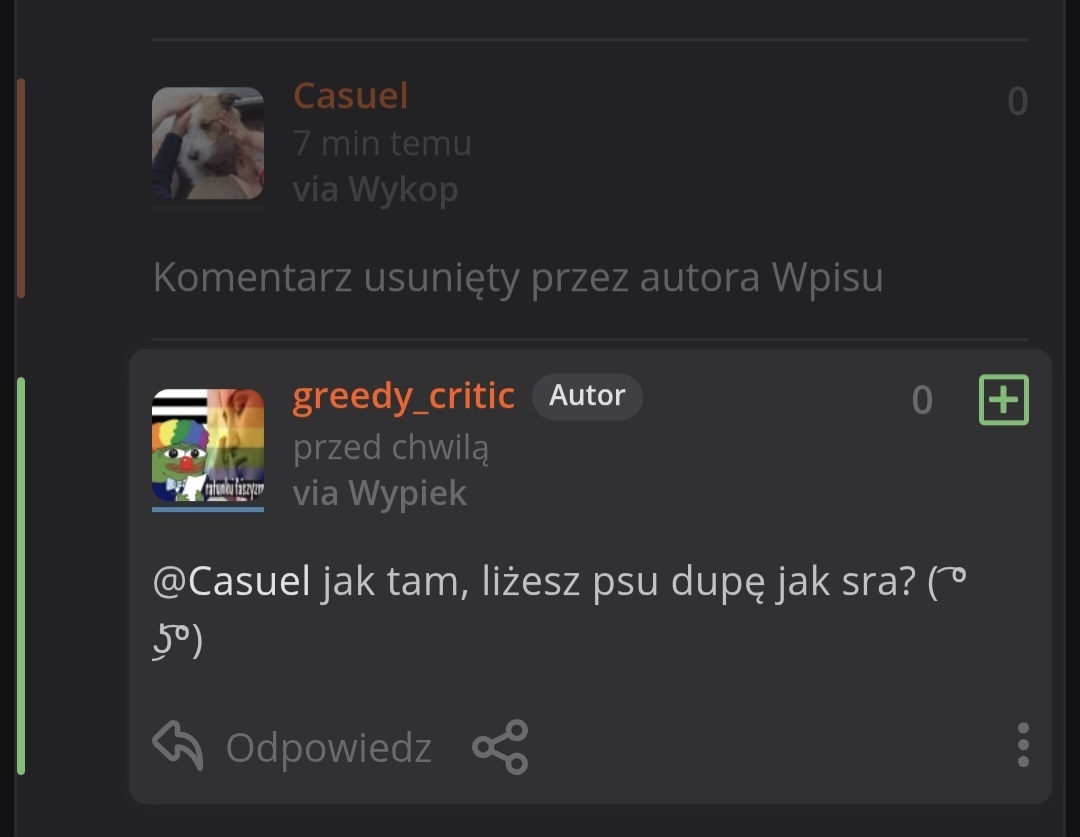Open greedy_critic's profile via username
This screenshot has height=837, width=1080.
pos(404,396)
